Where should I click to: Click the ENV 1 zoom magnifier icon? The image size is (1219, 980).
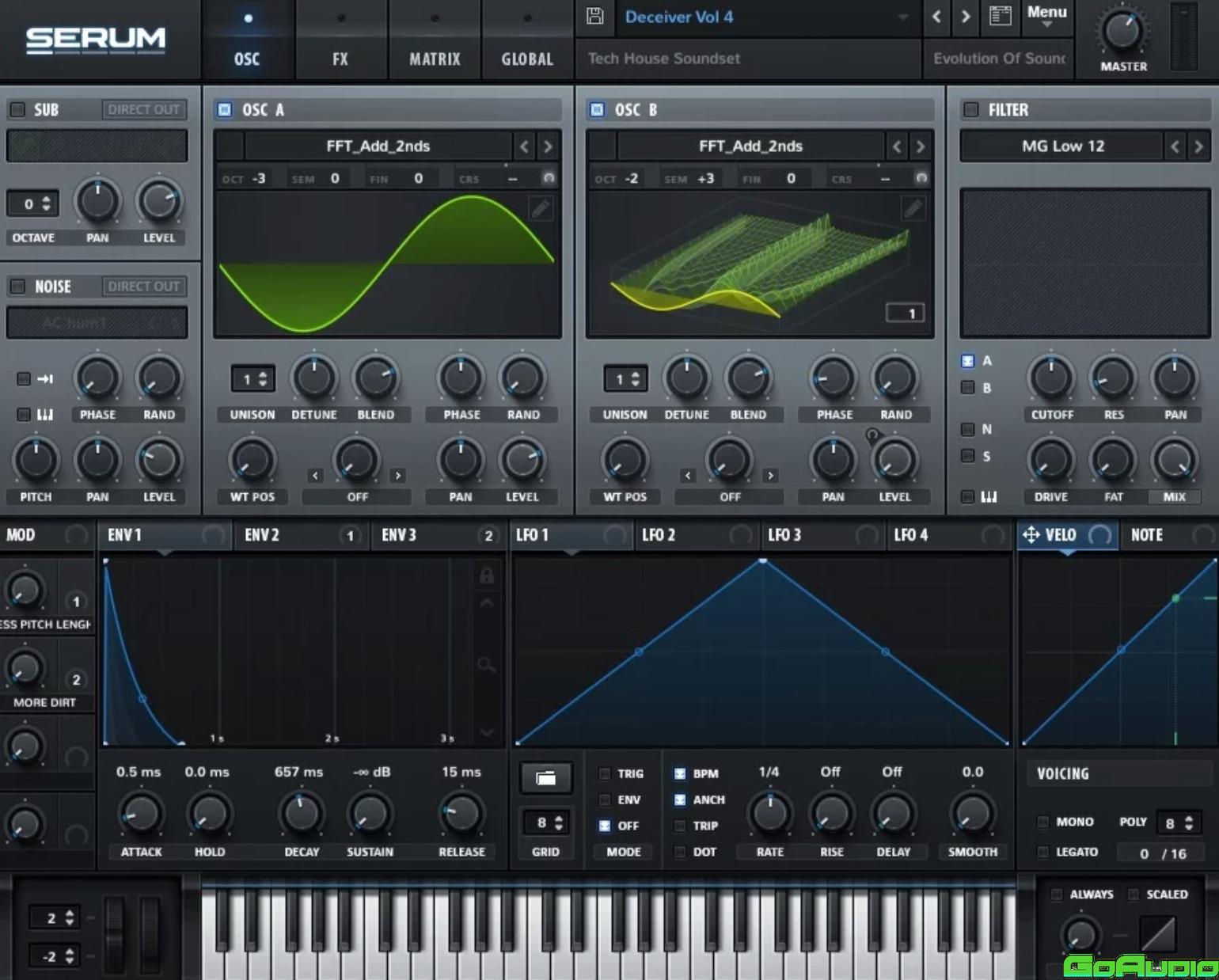click(x=487, y=665)
